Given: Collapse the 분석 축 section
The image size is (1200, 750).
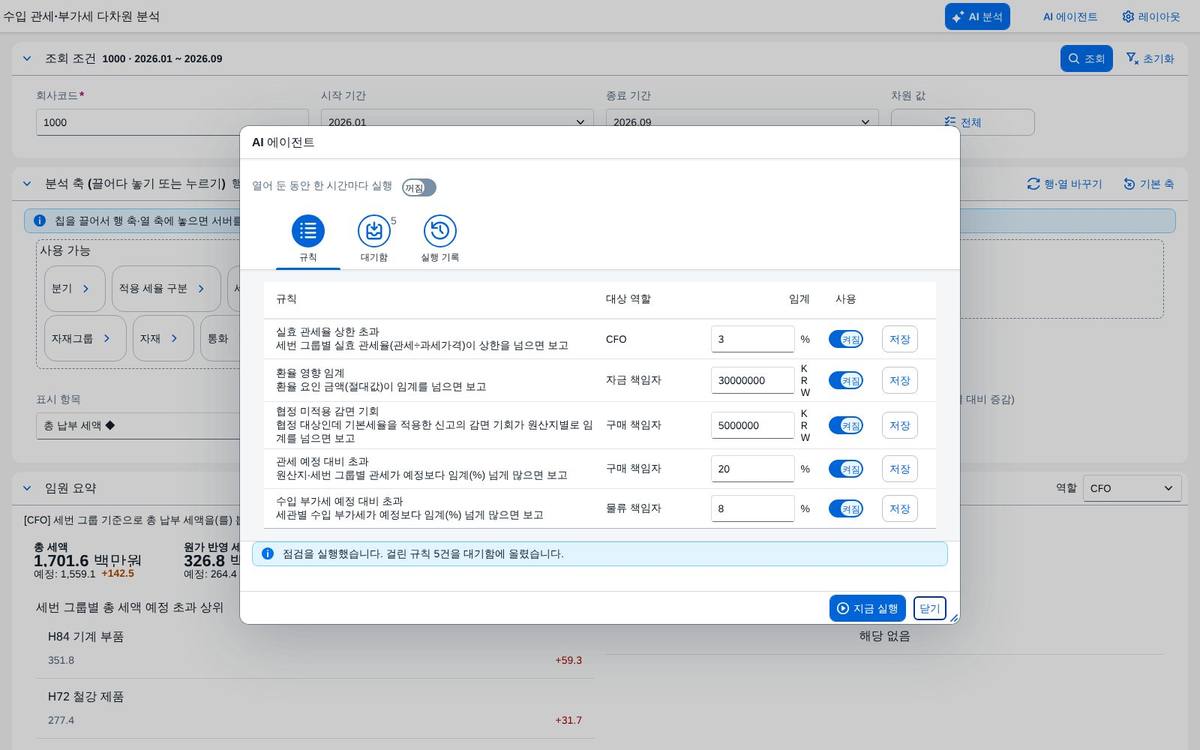Looking at the screenshot, I should [x=27, y=183].
